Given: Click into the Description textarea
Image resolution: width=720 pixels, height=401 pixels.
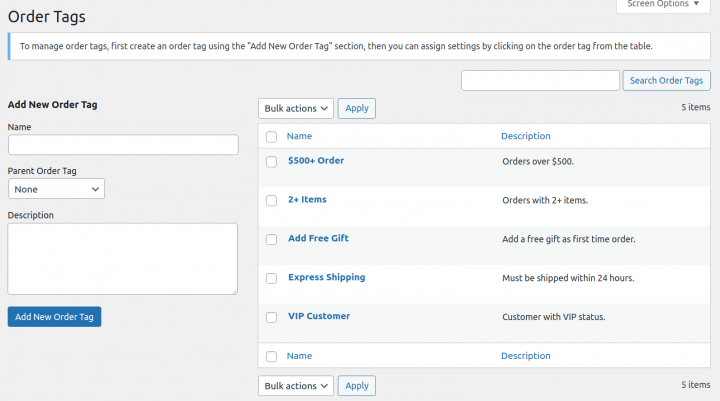Looking at the screenshot, I should pos(123,259).
